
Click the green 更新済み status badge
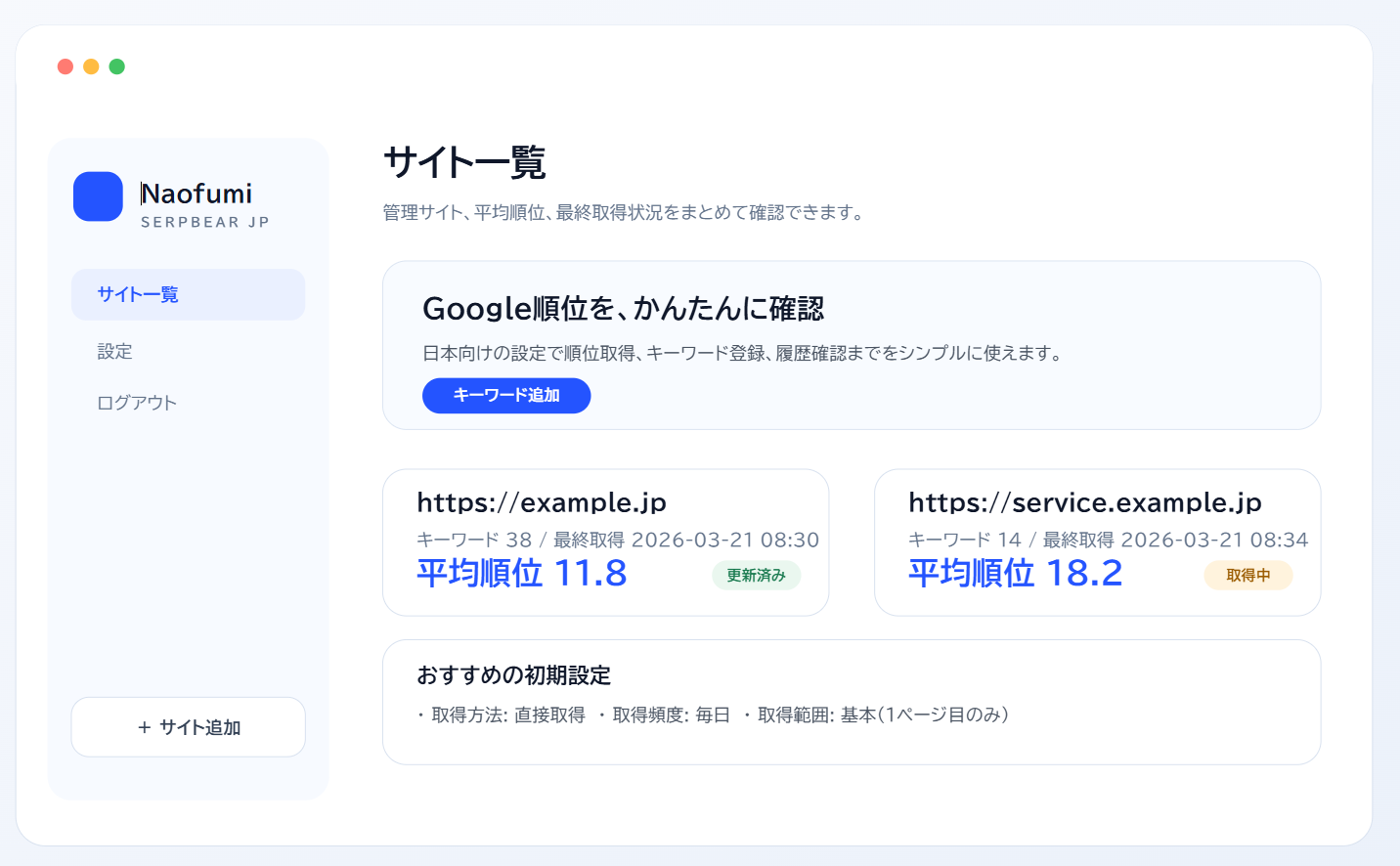pos(756,576)
